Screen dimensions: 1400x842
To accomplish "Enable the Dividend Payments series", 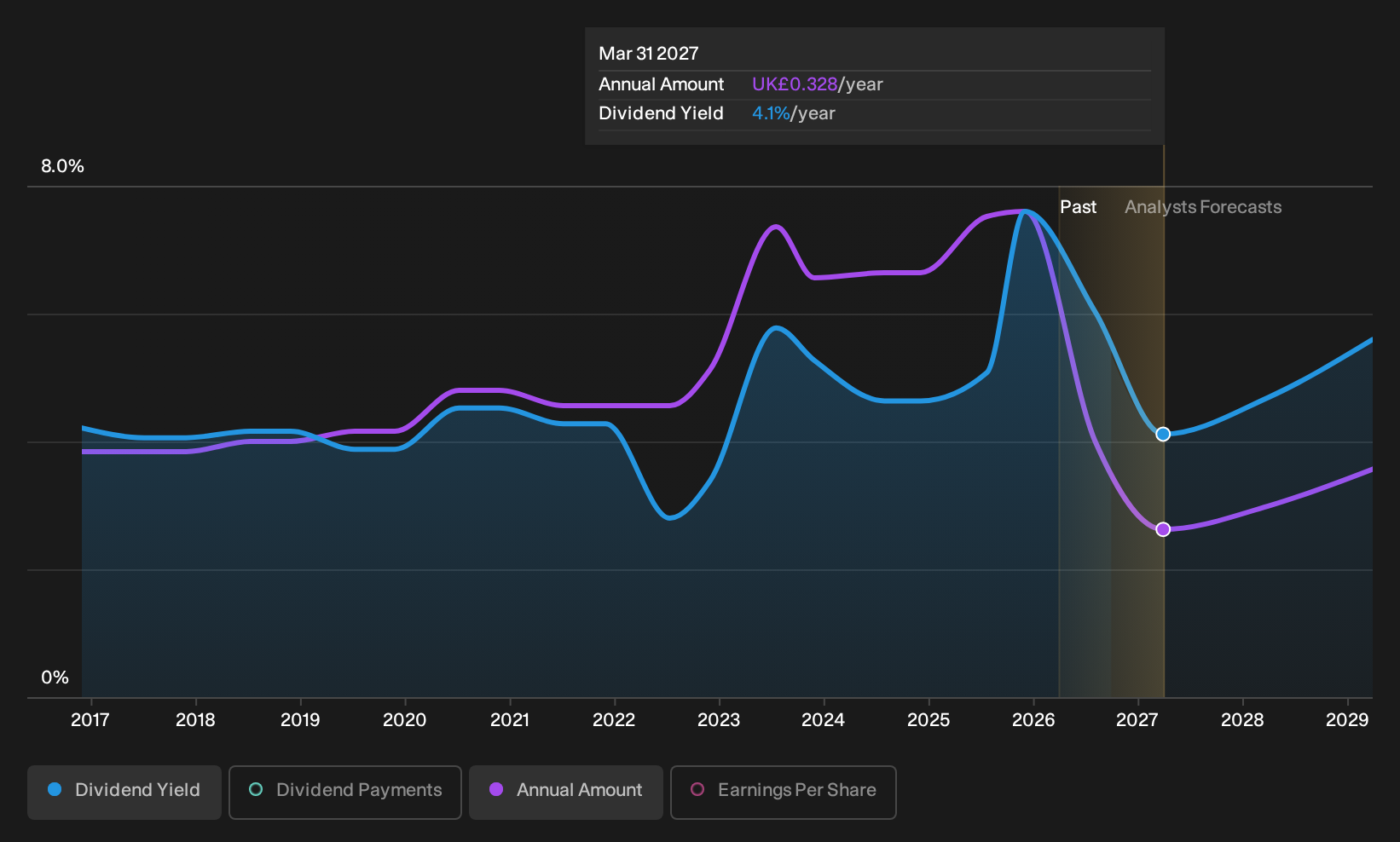I will pyautogui.click(x=345, y=793).
